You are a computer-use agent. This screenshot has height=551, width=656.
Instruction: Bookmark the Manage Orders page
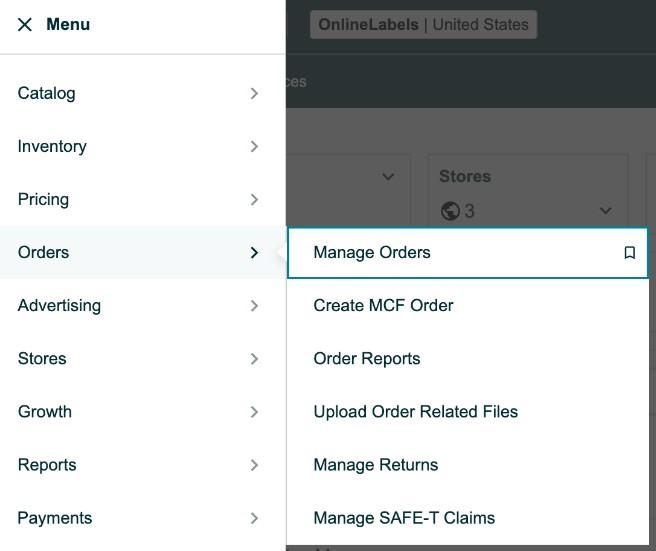pyautogui.click(x=629, y=253)
